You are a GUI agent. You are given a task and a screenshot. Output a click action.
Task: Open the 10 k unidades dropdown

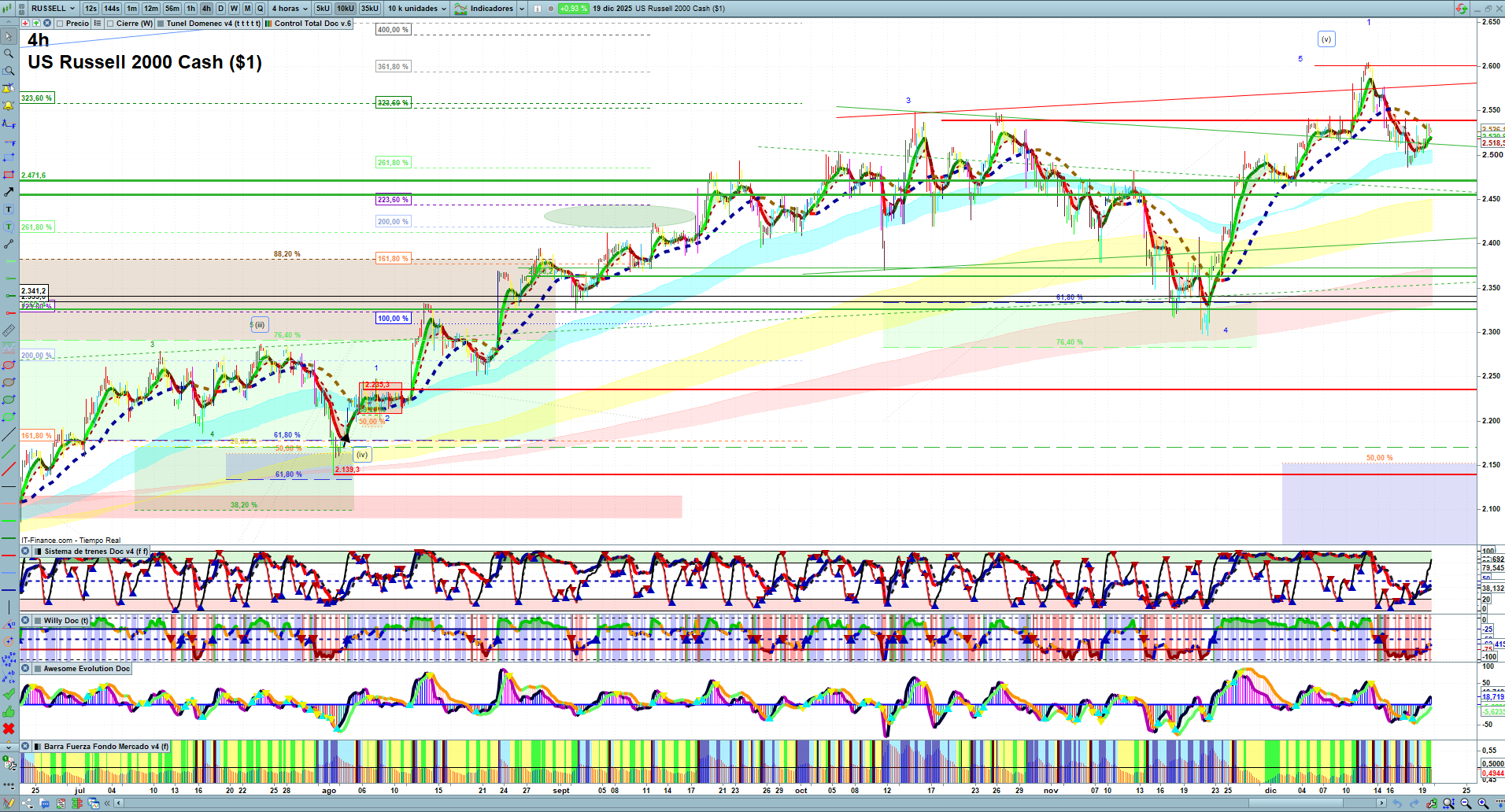click(x=416, y=9)
